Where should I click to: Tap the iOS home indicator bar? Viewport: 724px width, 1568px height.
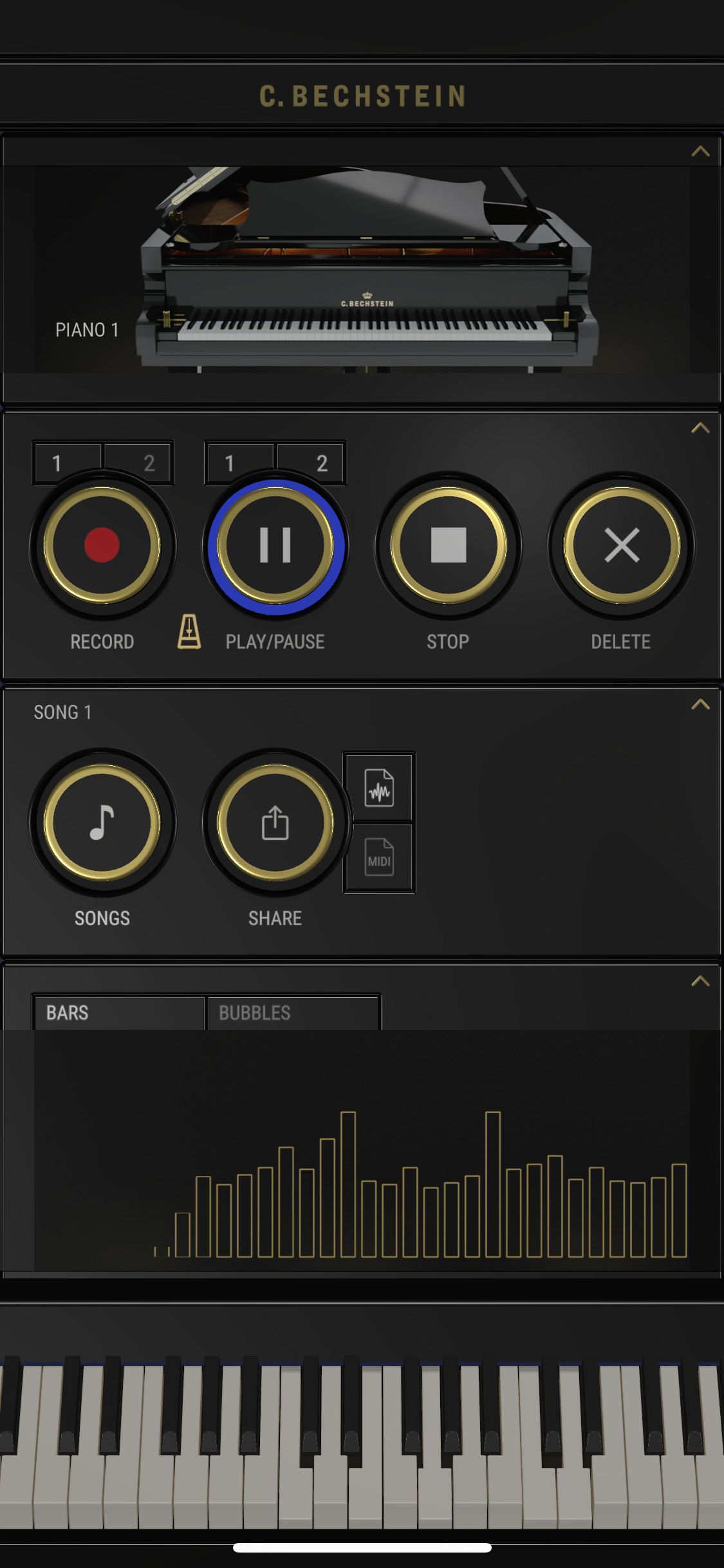tap(362, 1547)
